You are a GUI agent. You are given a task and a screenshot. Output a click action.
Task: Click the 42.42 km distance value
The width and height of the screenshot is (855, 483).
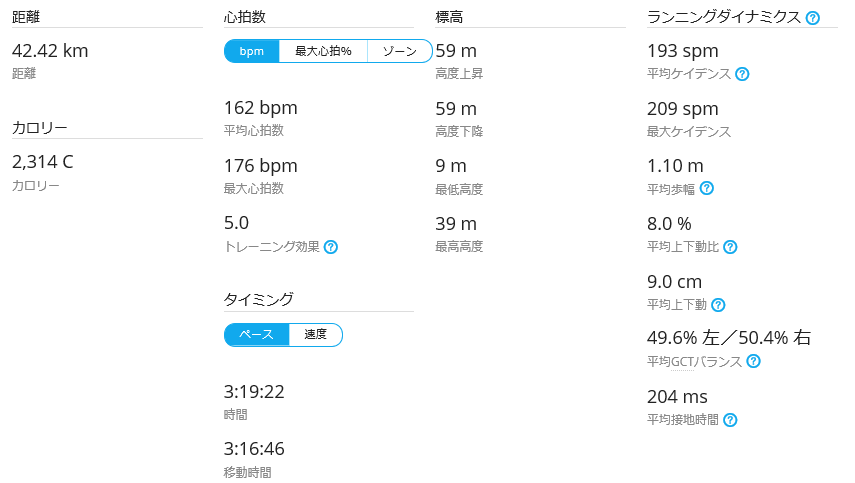click(x=50, y=51)
